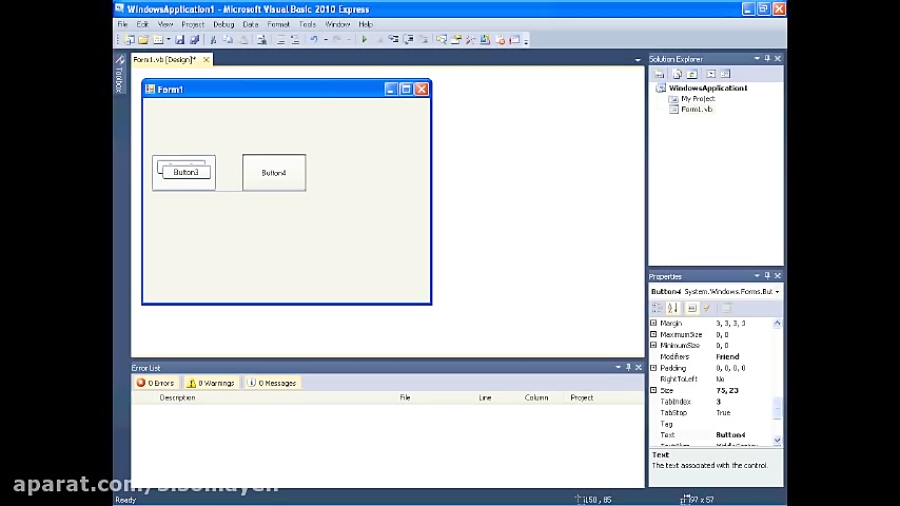The height and width of the screenshot is (506, 900).
Task: Click the Description column header
Action: click(x=177, y=398)
